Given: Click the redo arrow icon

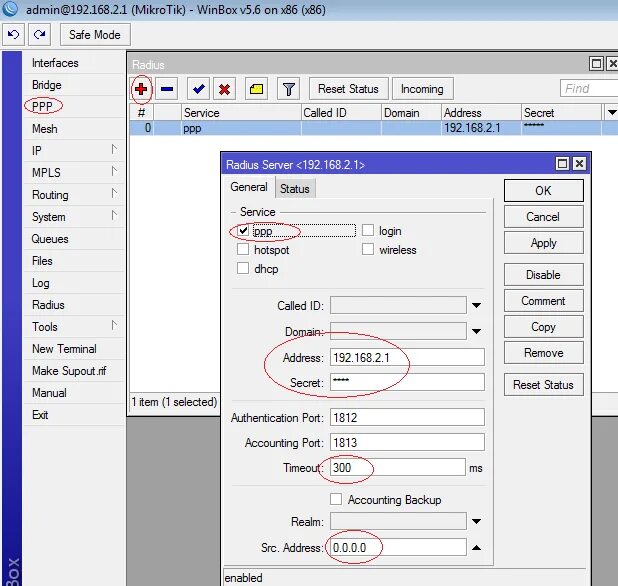Looking at the screenshot, I should (39, 35).
